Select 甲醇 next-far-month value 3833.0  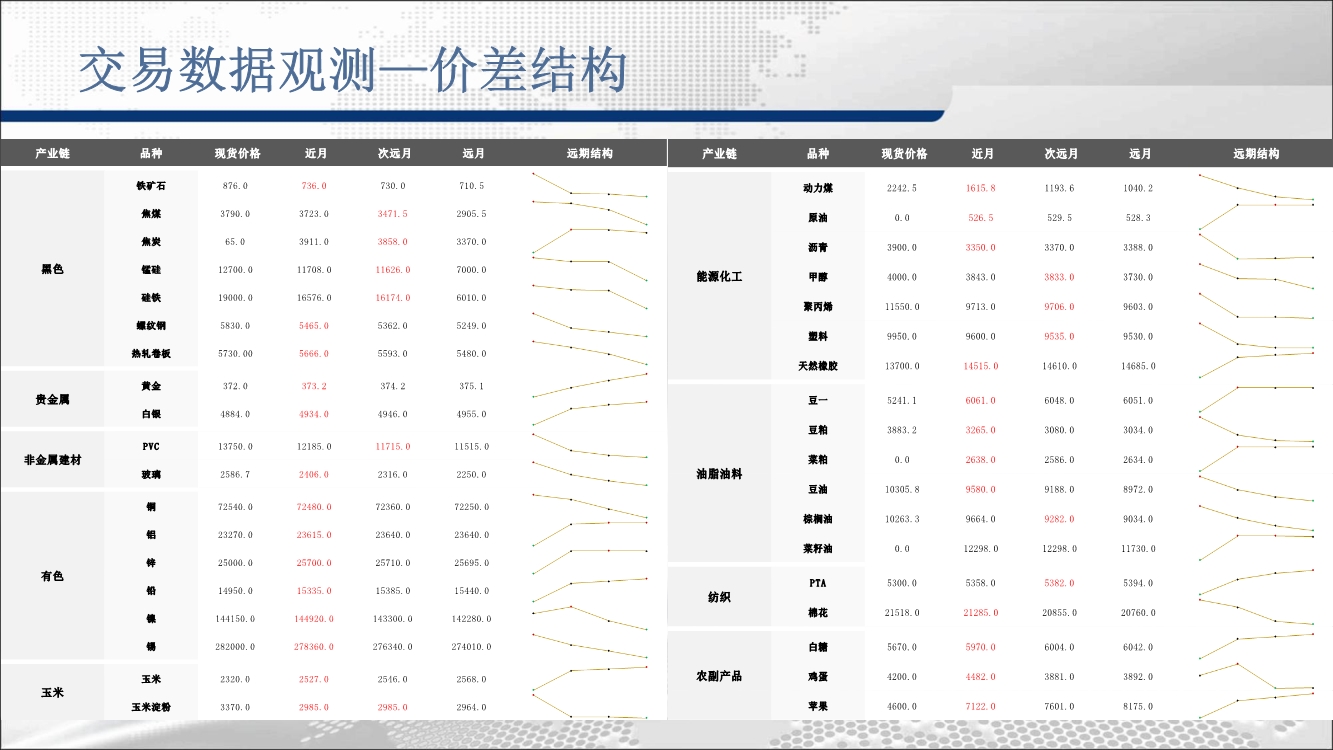point(1060,277)
